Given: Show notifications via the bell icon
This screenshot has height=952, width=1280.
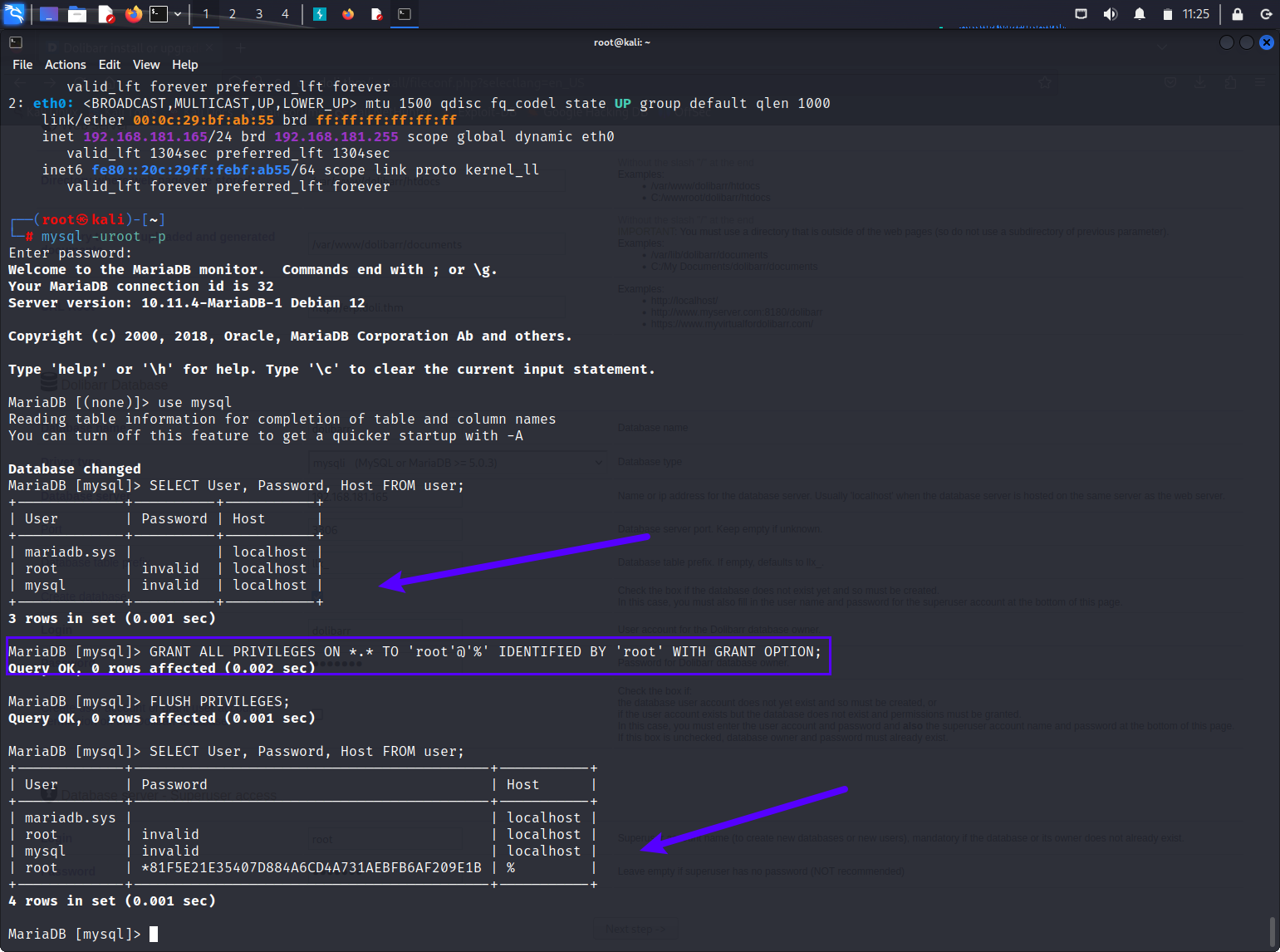Looking at the screenshot, I should pyautogui.click(x=1140, y=14).
